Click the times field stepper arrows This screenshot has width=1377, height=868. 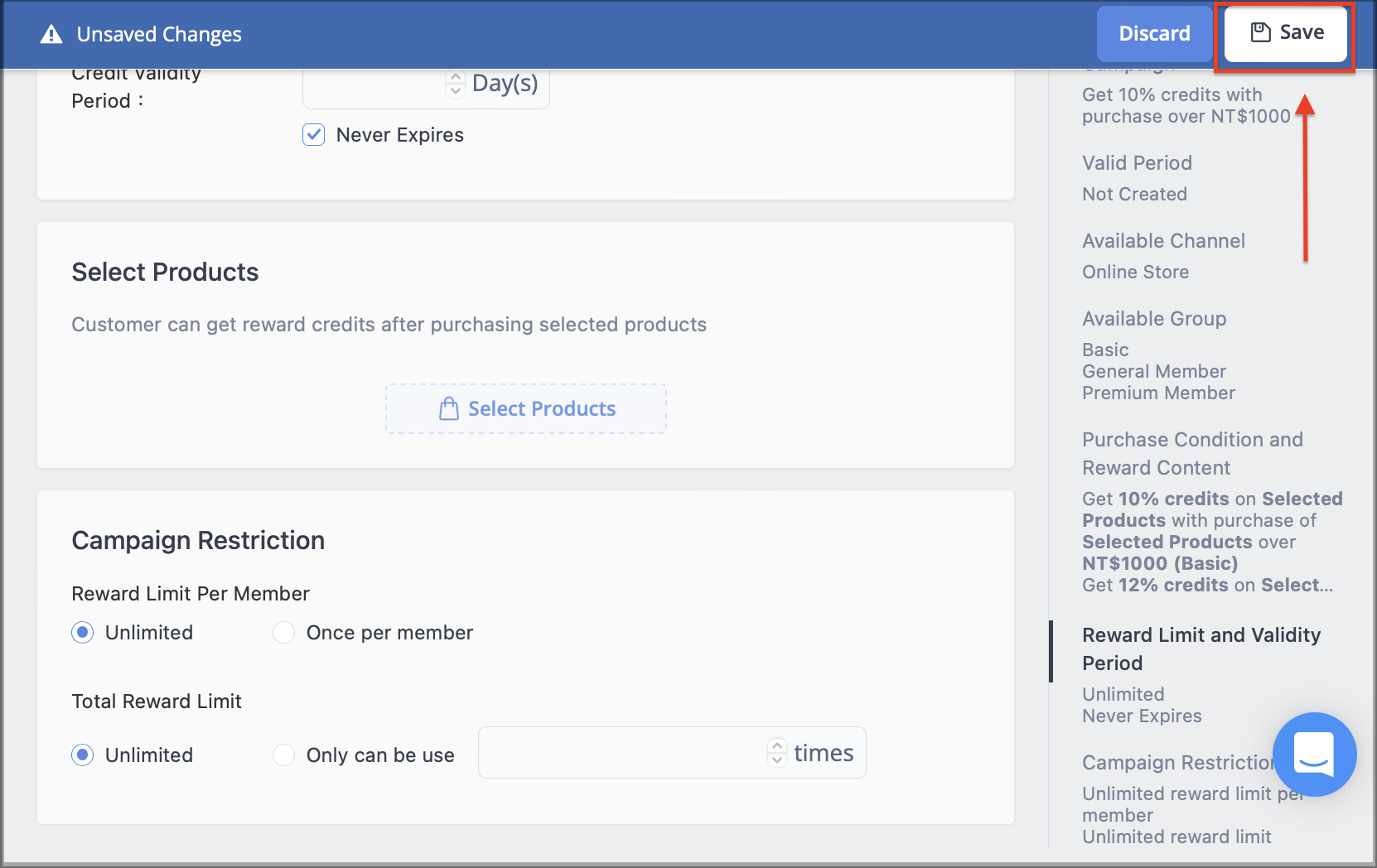click(776, 752)
